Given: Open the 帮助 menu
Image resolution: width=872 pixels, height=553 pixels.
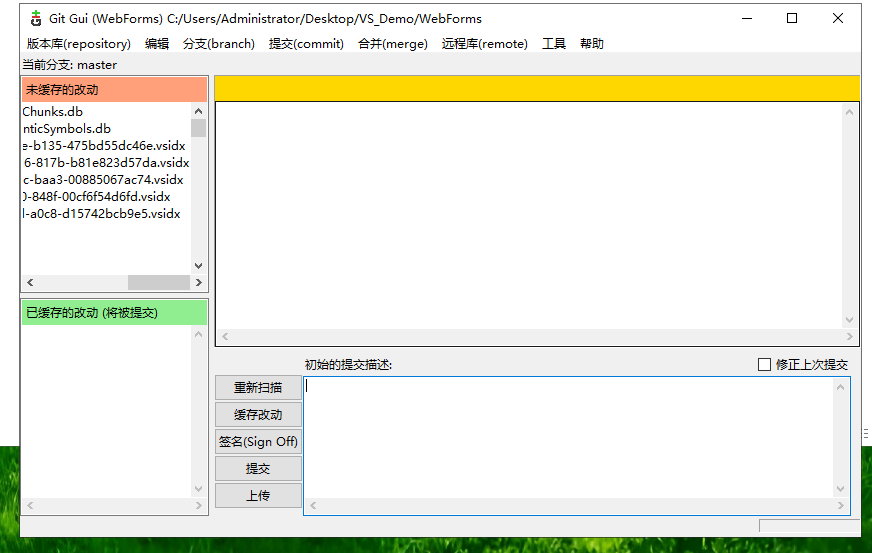Looking at the screenshot, I should (592, 44).
